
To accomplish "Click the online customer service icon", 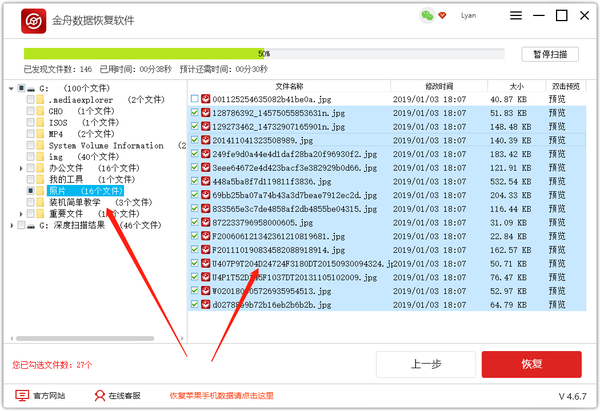I will (100, 396).
